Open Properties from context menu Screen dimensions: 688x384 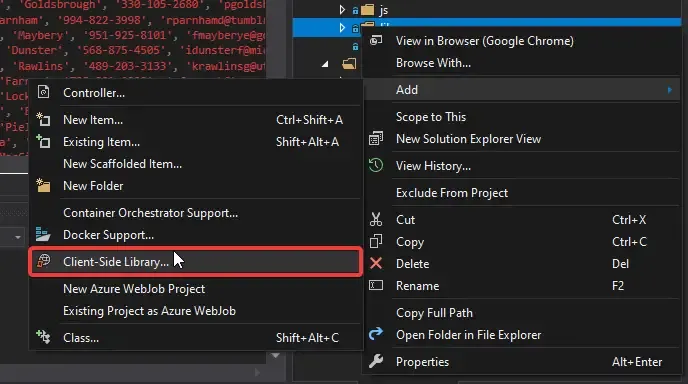522,362
